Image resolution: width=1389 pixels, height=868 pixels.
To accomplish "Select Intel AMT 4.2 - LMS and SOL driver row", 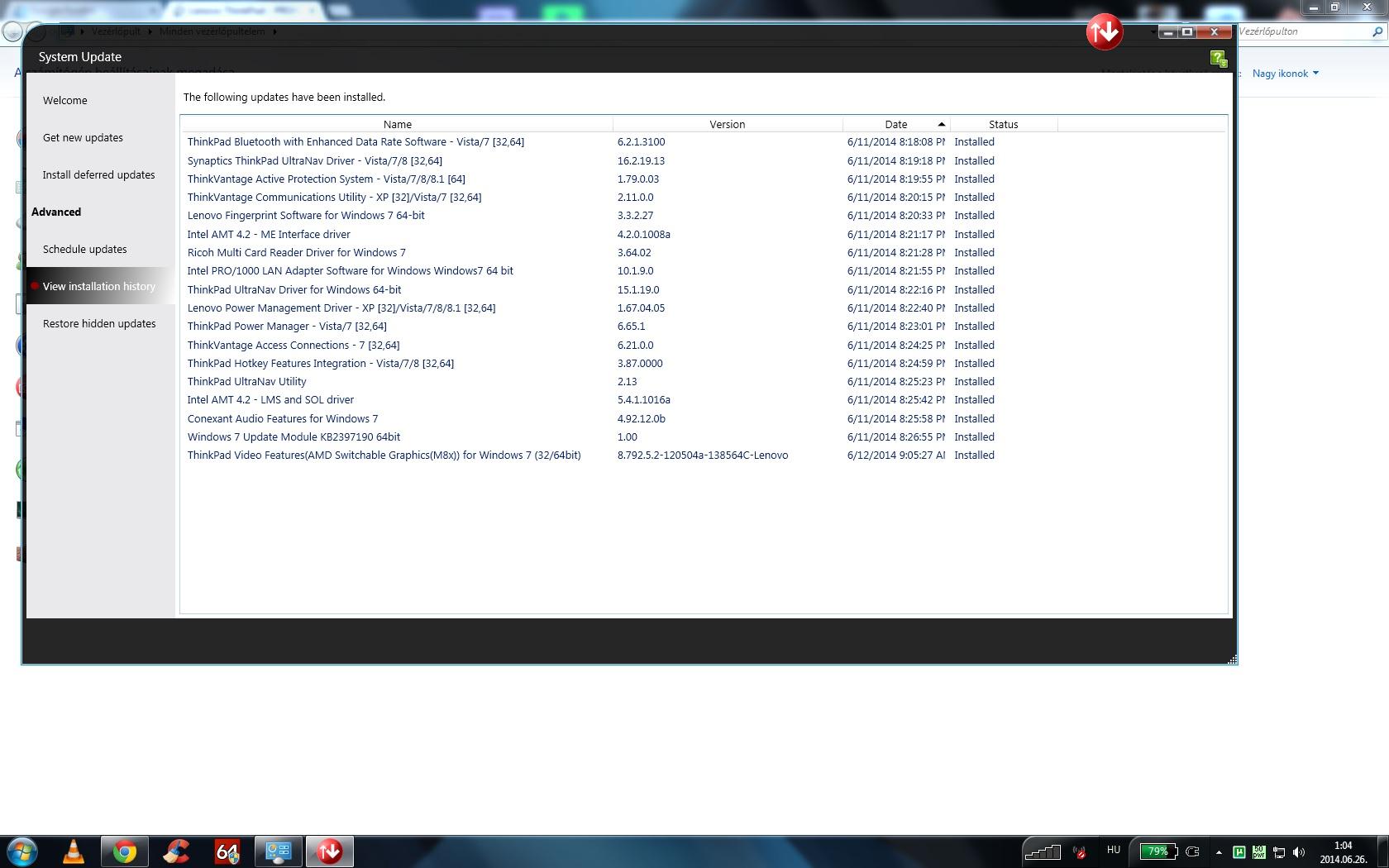I will click(703, 400).
